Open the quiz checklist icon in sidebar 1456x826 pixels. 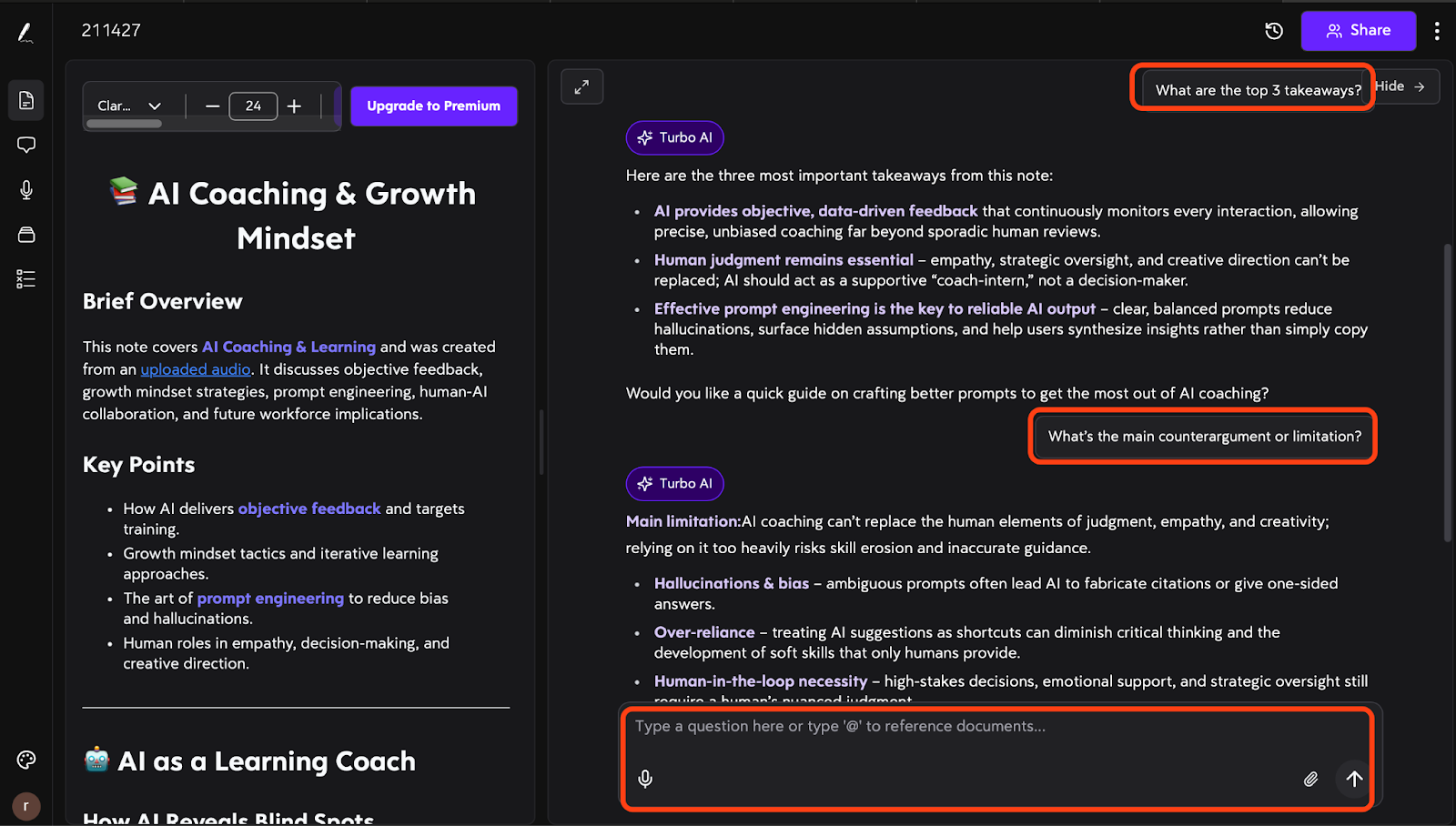[x=26, y=279]
